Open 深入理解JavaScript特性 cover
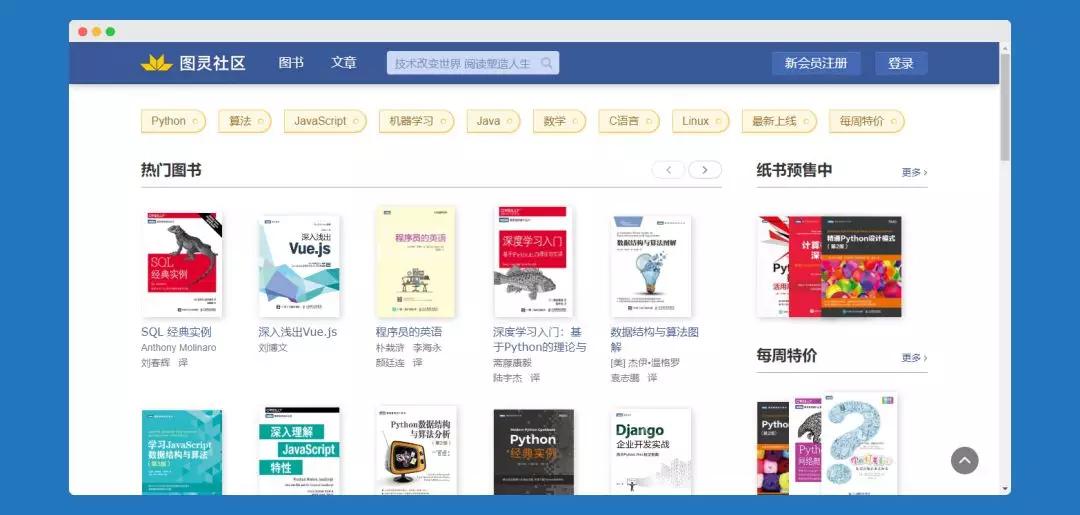Viewport: 1080px width, 515px height. click(x=299, y=450)
